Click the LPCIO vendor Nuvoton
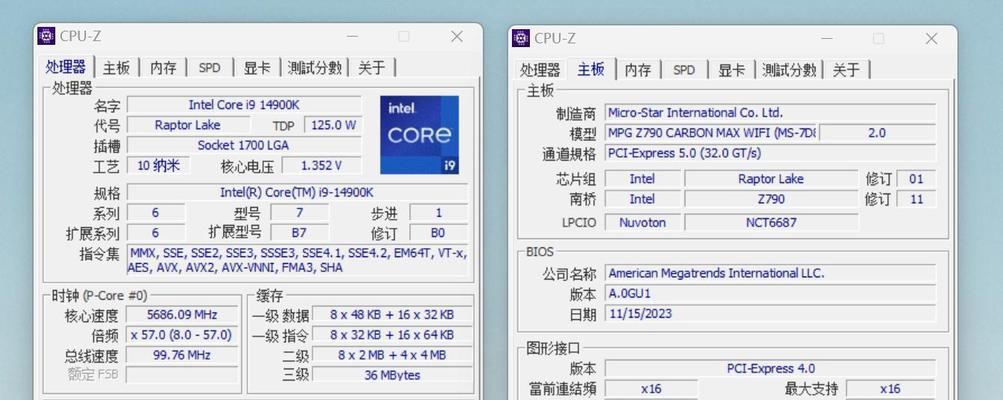Viewport: 1003px width, 400px height. click(x=642, y=223)
